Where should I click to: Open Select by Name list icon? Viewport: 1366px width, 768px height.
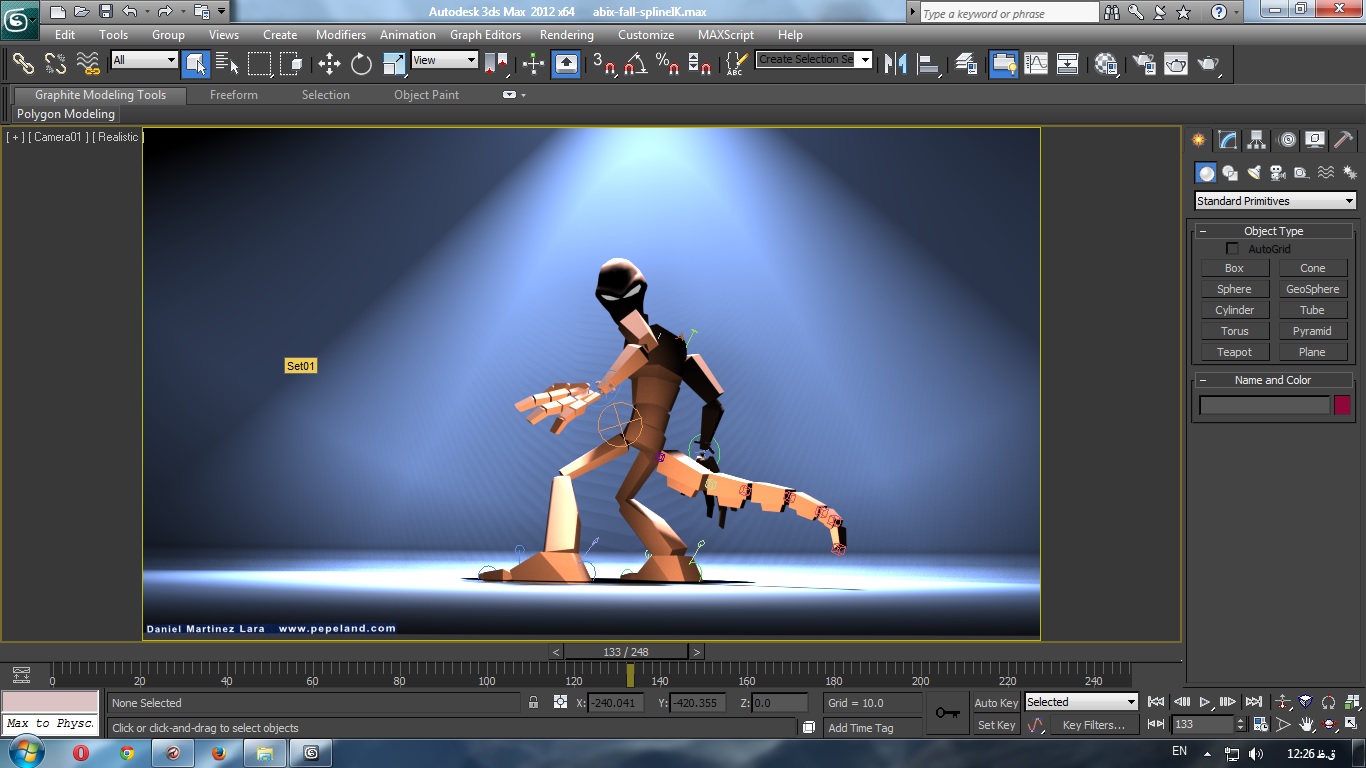(x=228, y=64)
